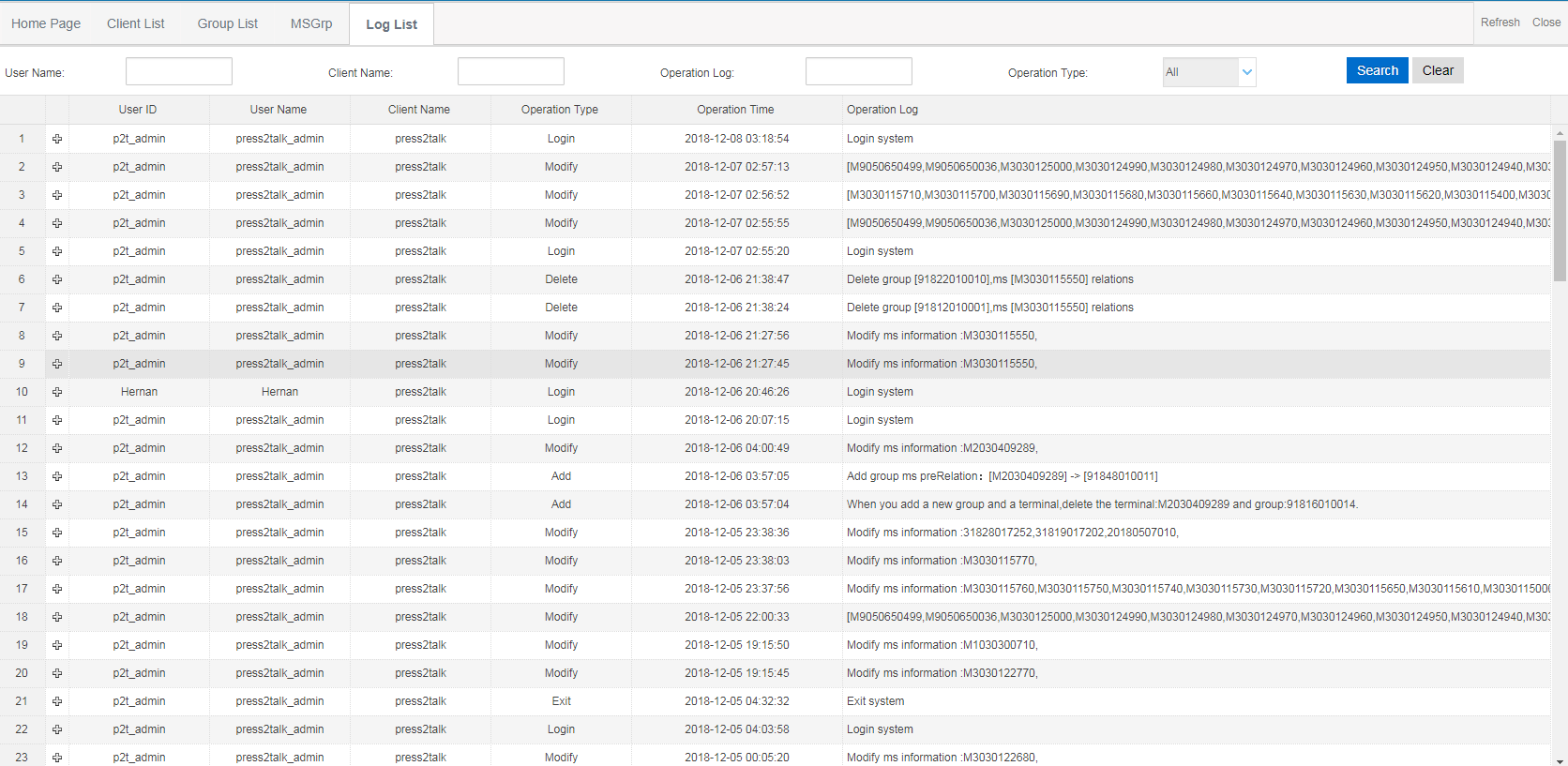Screen dimensions: 1568x766
Task: Click the scrollbar down arrow
Action: click(x=1560, y=760)
